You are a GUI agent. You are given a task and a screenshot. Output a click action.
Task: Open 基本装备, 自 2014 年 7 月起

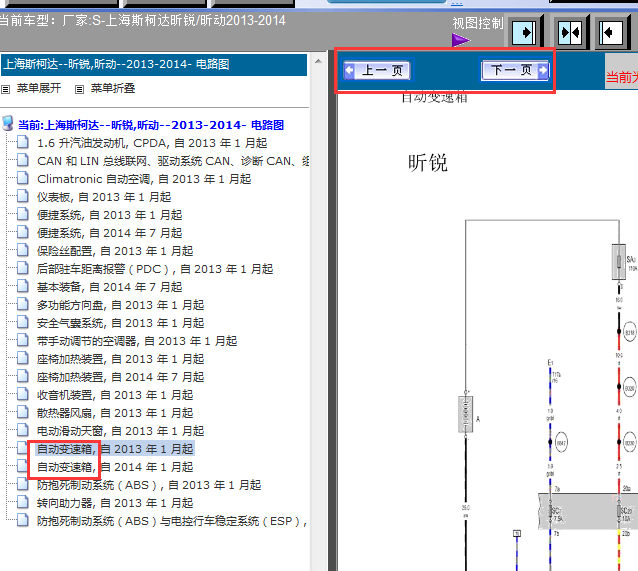(x=109, y=287)
